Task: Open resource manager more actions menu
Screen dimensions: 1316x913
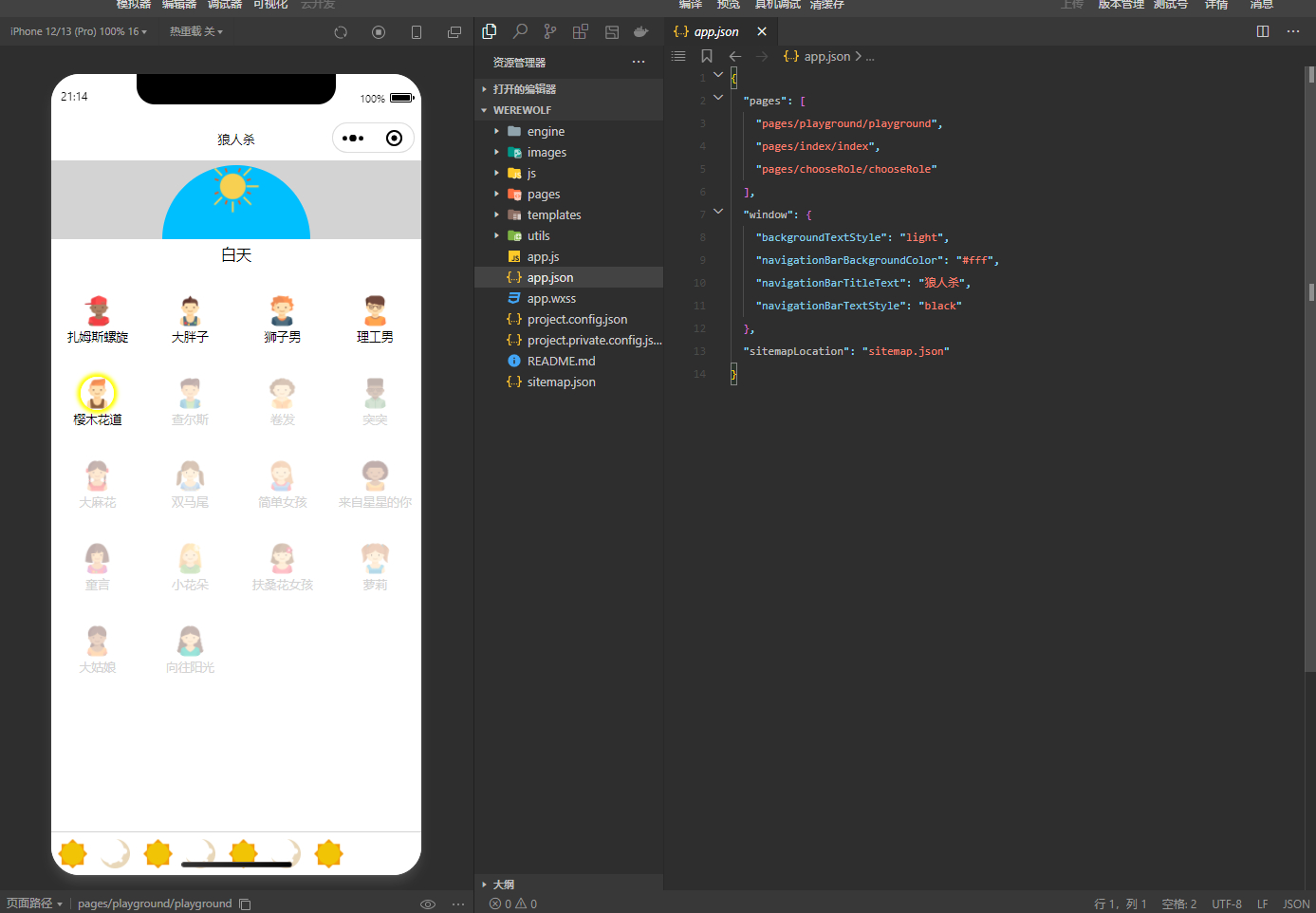Action: click(639, 63)
